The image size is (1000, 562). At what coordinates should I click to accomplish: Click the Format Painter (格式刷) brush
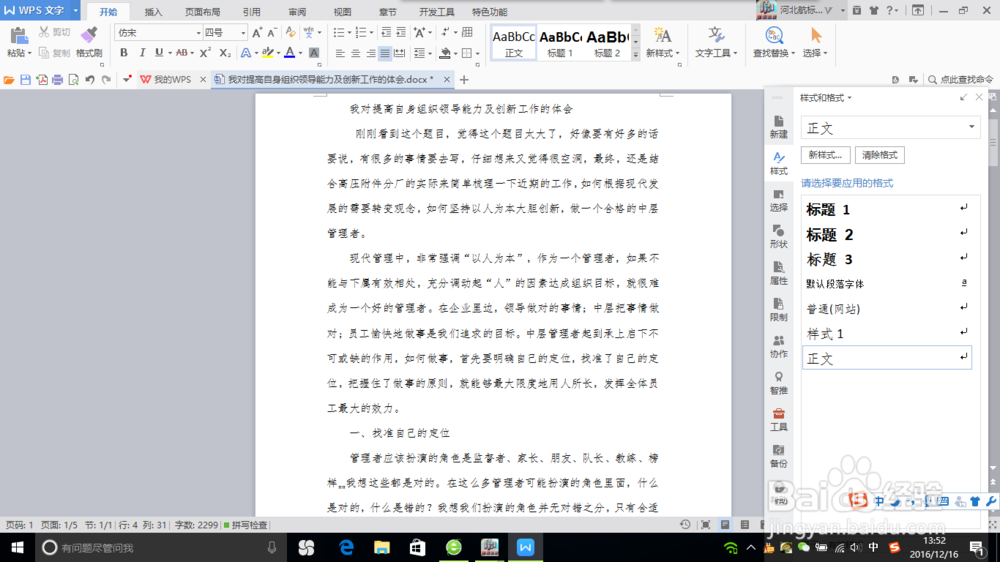[89, 36]
